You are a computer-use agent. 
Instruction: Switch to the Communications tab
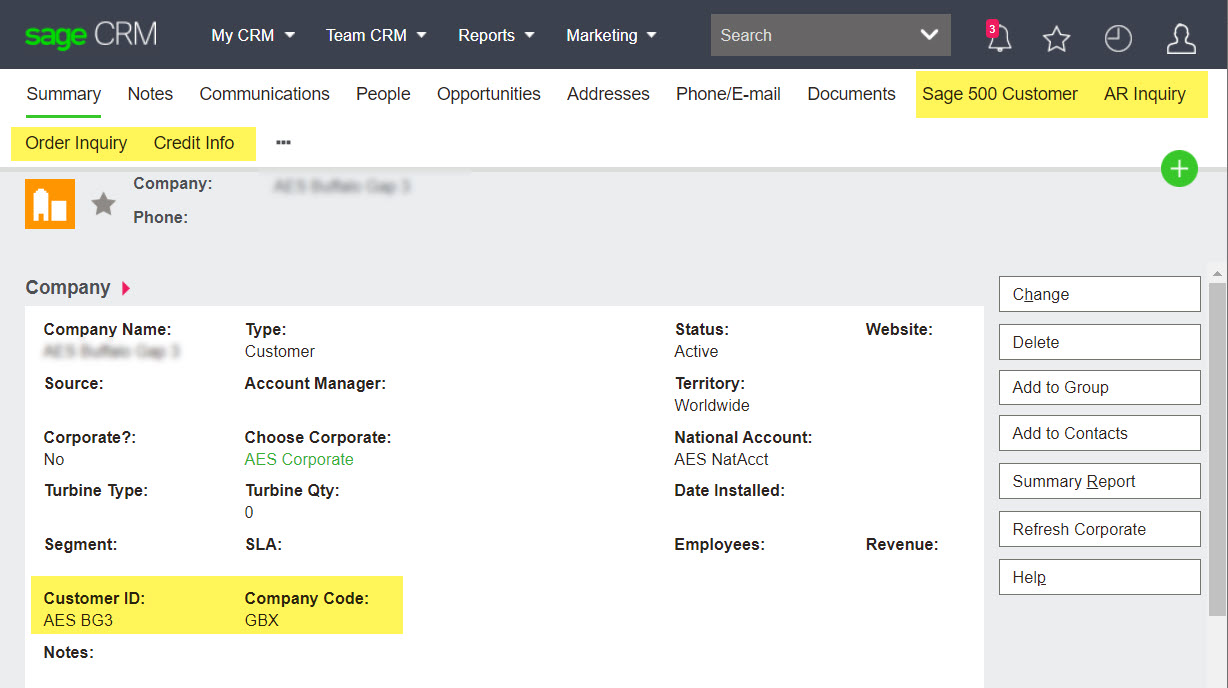pos(264,93)
